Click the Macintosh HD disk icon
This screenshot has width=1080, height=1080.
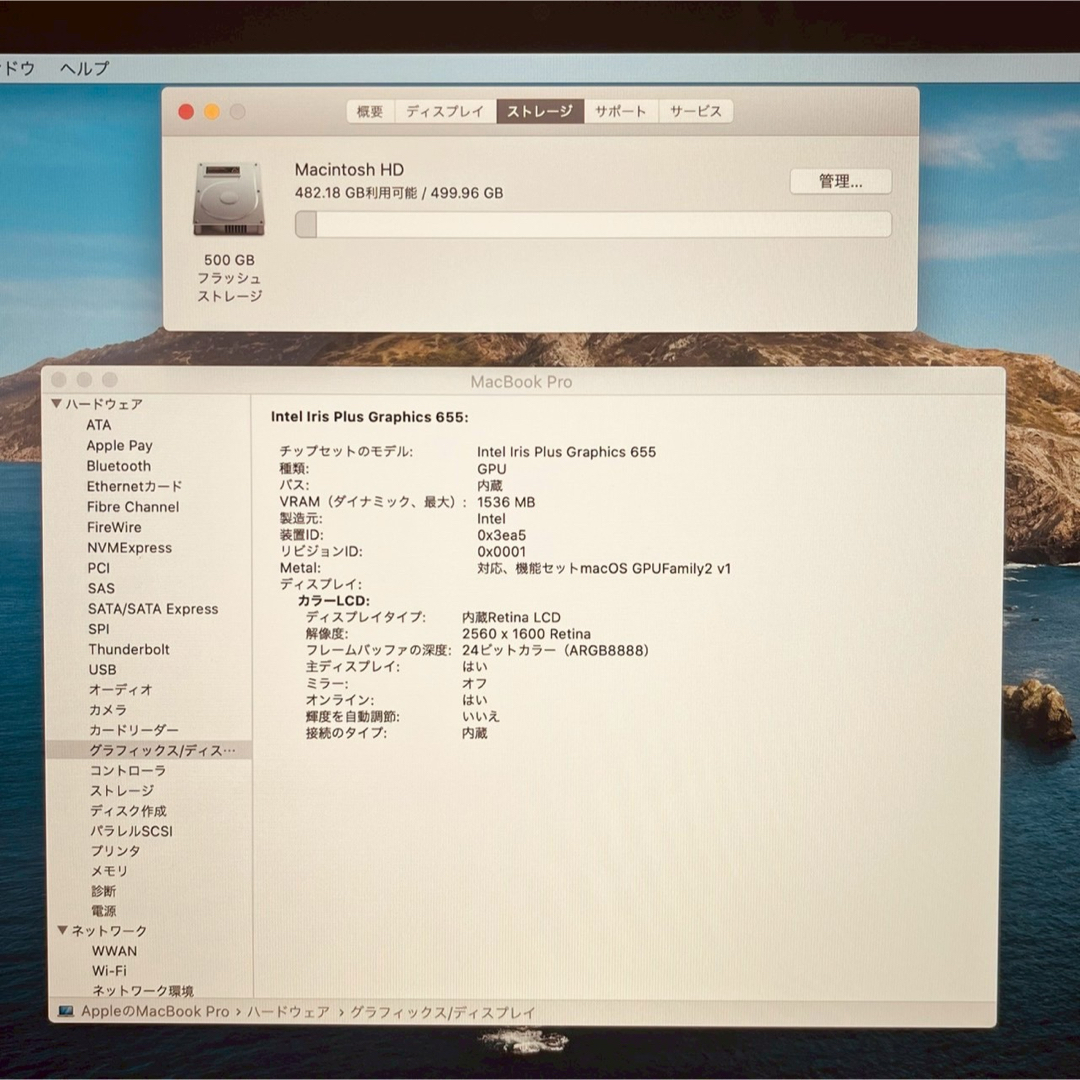(229, 200)
